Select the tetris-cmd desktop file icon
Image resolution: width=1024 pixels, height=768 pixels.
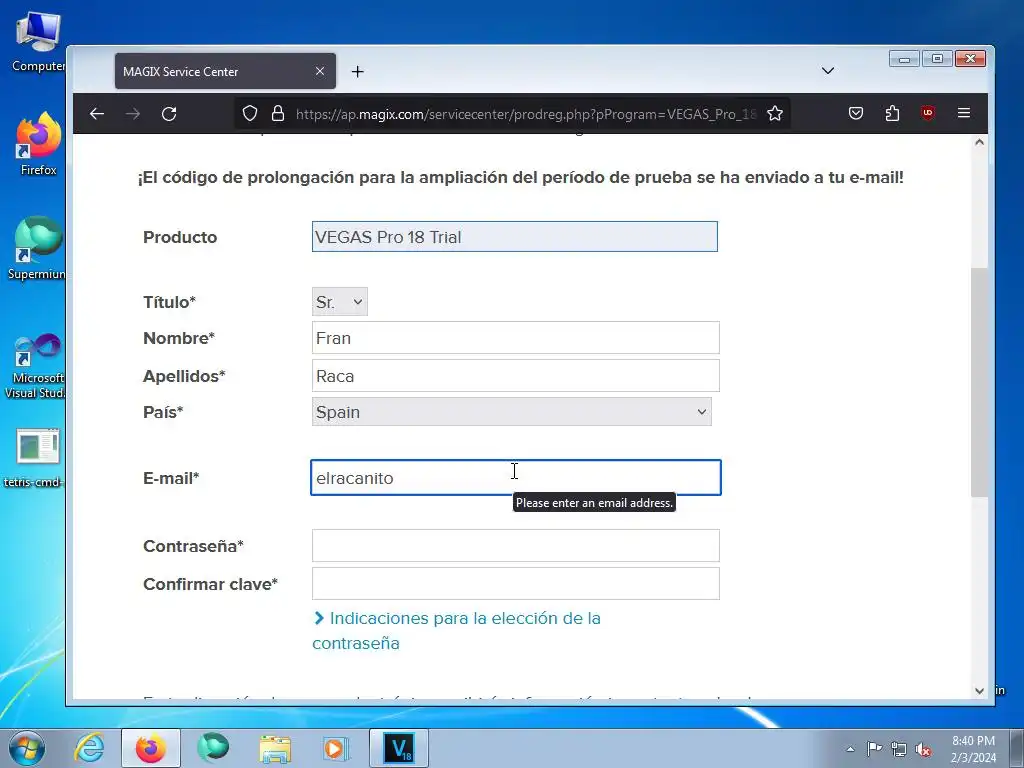click(34, 458)
